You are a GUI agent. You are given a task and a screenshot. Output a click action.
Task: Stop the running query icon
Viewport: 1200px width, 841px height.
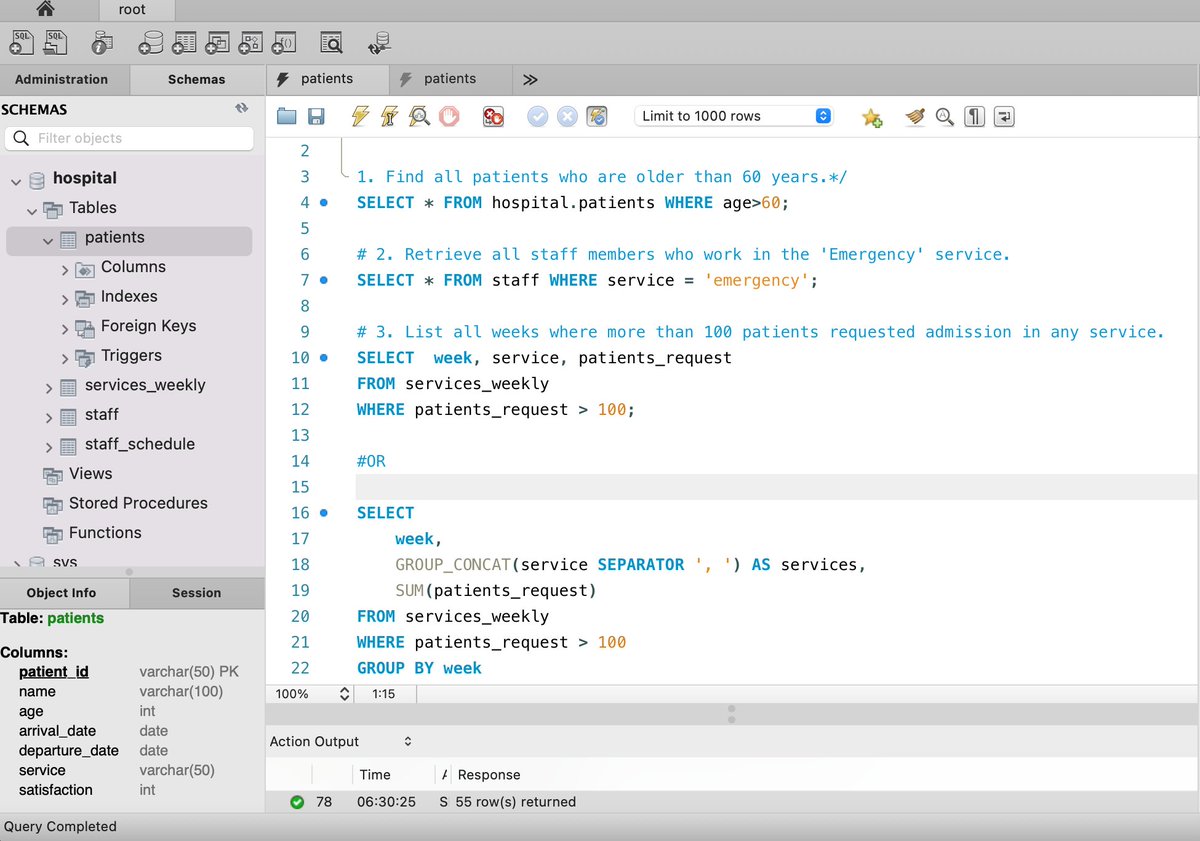click(x=449, y=116)
